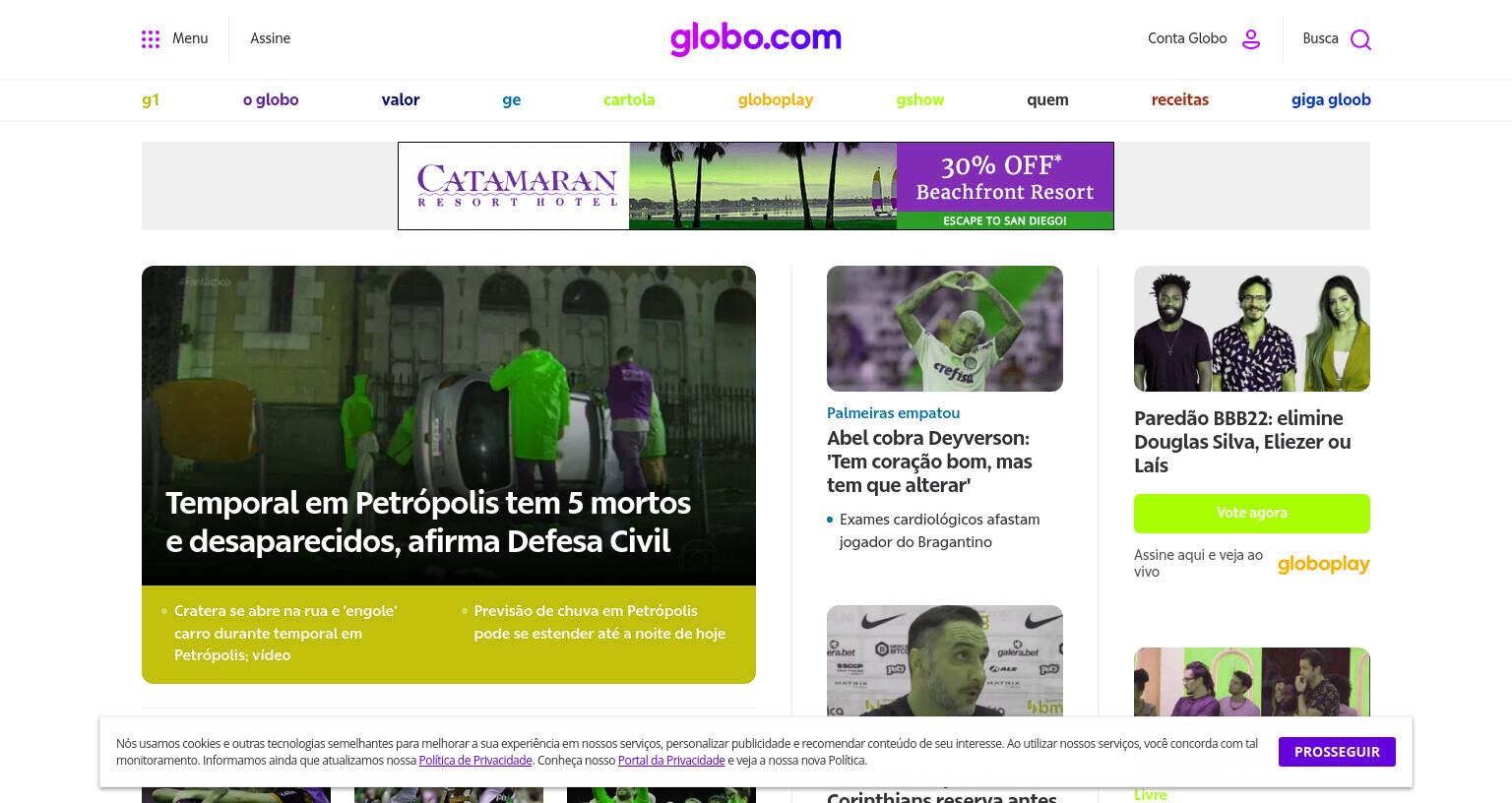This screenshot has height=803, width=1512.
Task: Go to the cartola section
Action: click(x=629, y=99)
